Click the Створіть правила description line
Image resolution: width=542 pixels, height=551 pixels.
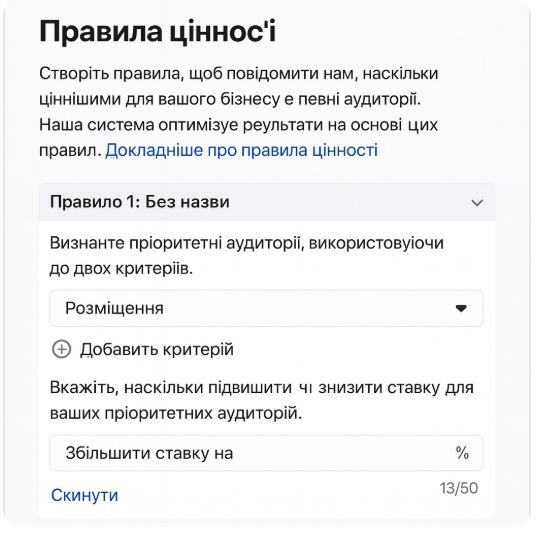[239, 74]
